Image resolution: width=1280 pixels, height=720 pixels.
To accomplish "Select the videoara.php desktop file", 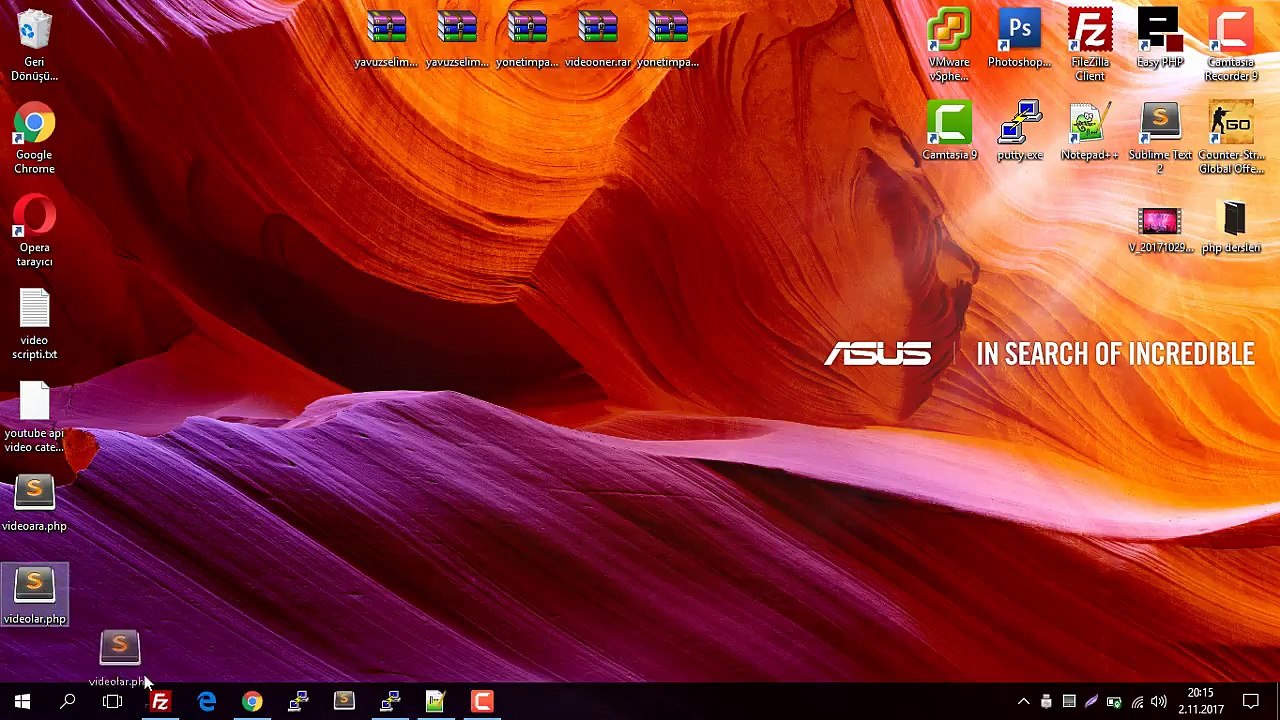I will click(x=34, y=504).
